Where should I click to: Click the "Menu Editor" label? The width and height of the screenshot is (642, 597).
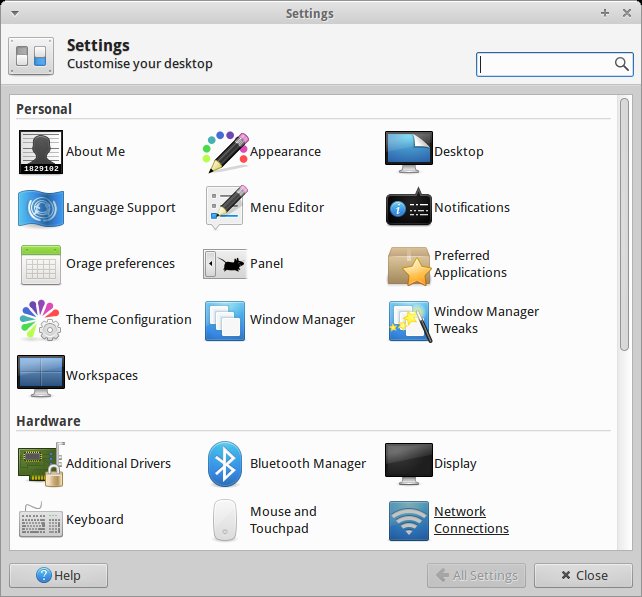(x=287, y=207)
